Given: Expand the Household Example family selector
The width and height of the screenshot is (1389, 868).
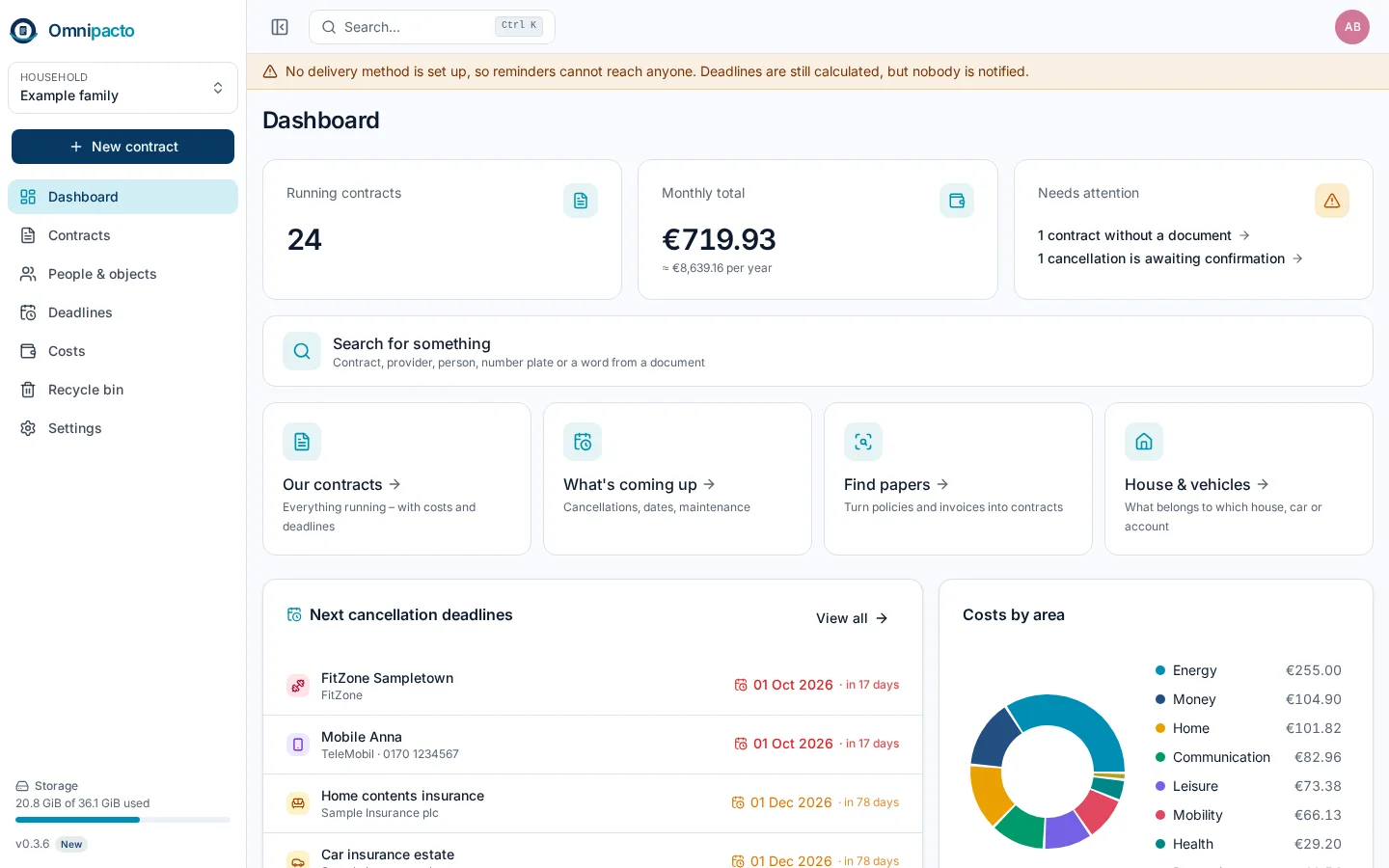Looking at the screenshot, I should tap(123, 88).
